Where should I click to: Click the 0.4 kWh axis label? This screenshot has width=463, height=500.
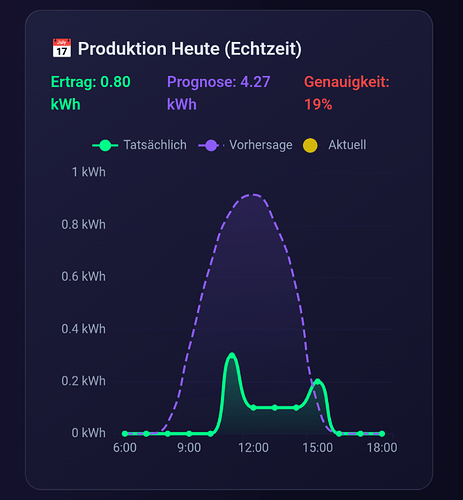click(83, 329)
